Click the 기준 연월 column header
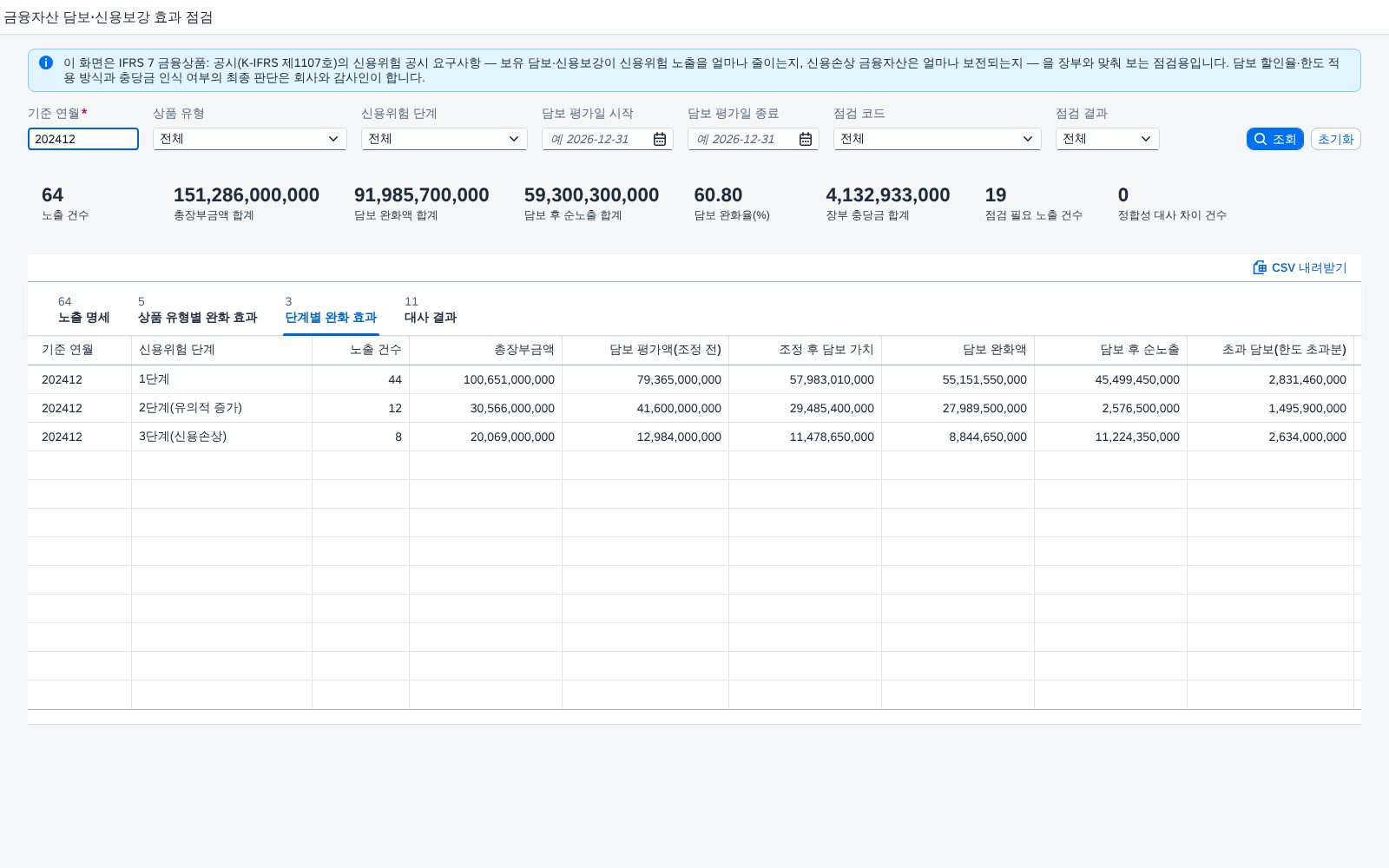 [79, 350]
